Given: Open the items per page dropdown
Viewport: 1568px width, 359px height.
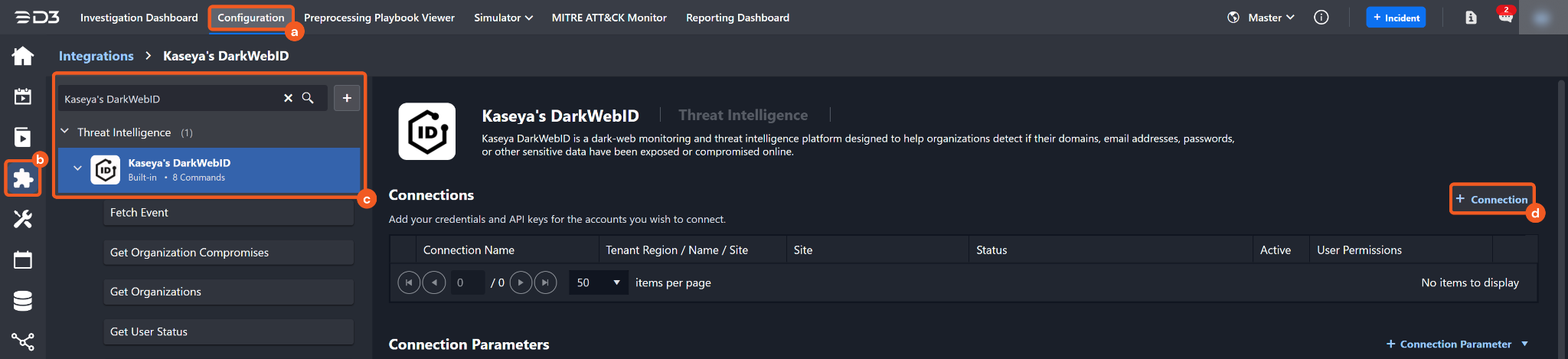Looking at the screenshot, I should point(598,282).
